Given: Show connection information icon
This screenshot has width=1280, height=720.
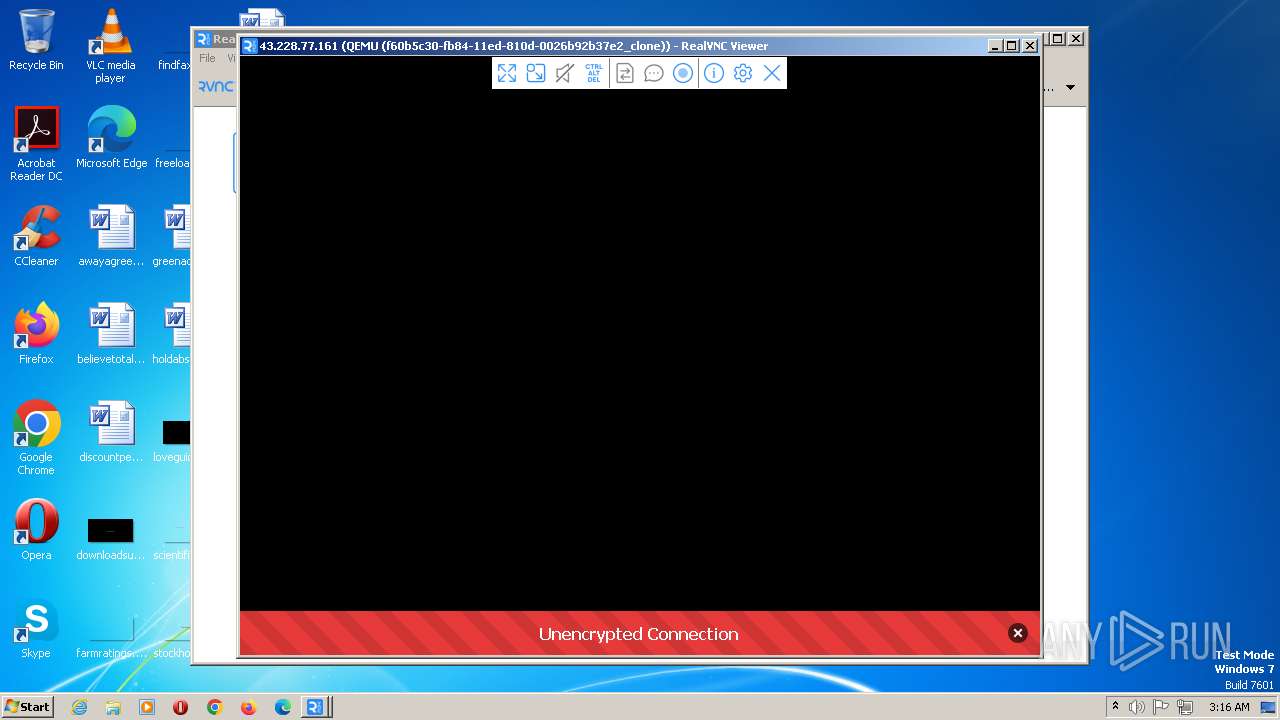Looking at the screenshot, I should pyautogui.click(x=713, y=73).
